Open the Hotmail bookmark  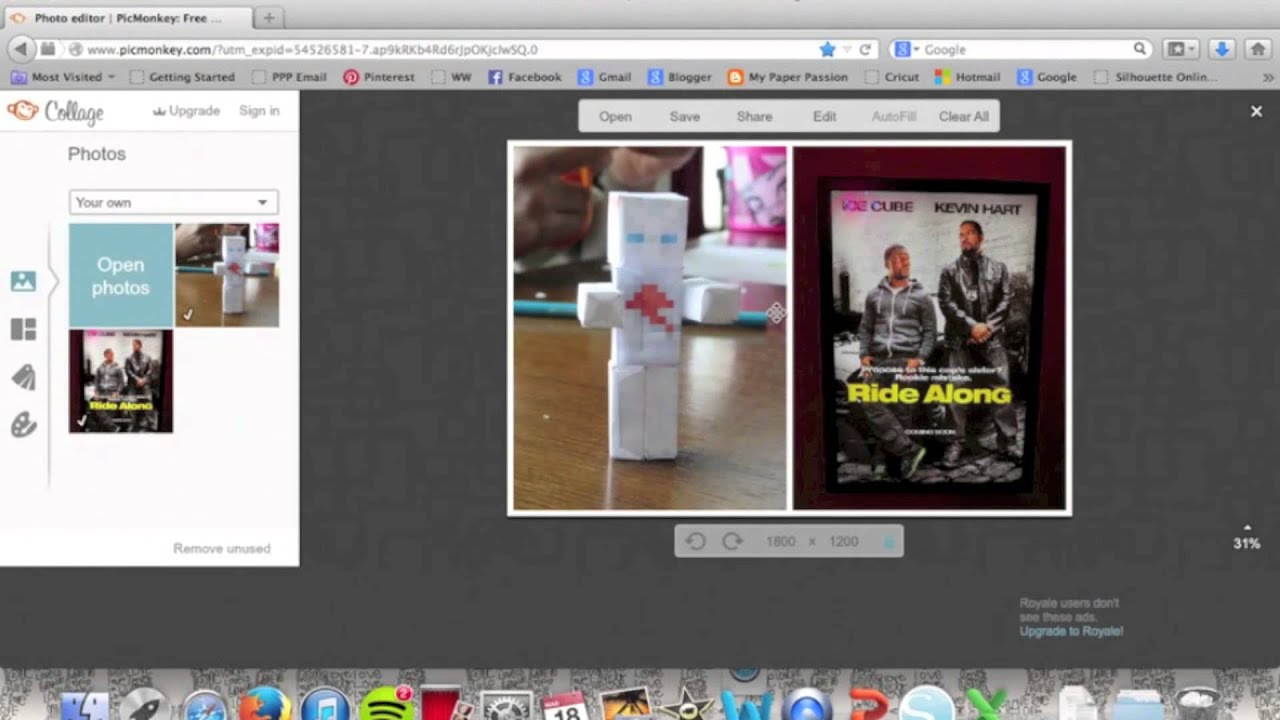coord(967,77)
